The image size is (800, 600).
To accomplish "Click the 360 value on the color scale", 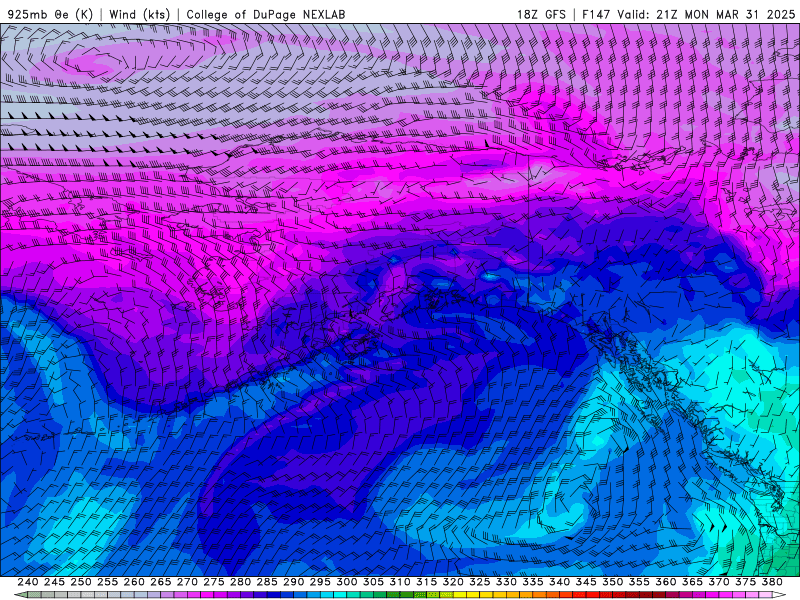I will click(665, 582).
